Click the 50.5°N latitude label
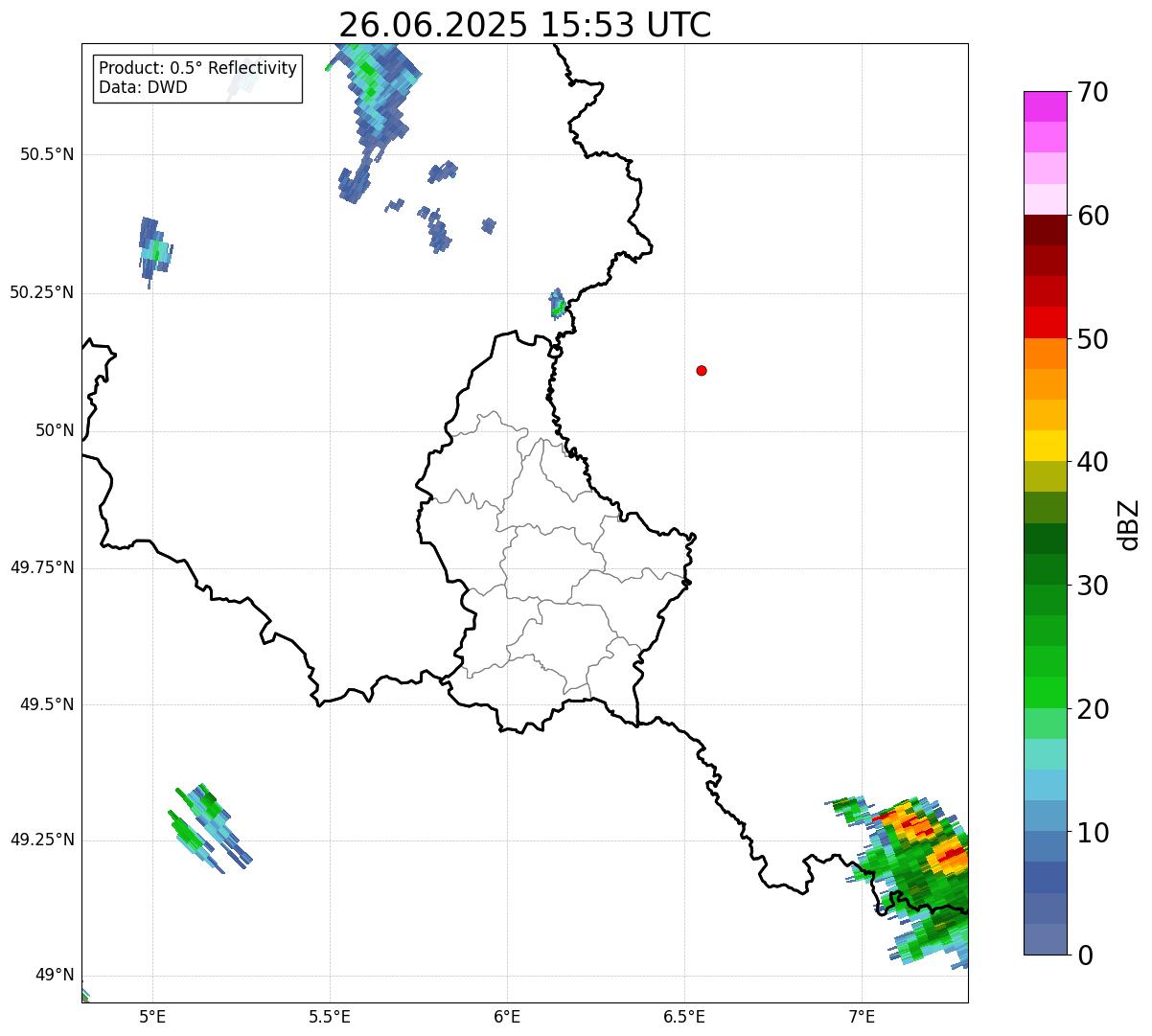Viewport: 1152px width, 1036px height. click(47, 154)
